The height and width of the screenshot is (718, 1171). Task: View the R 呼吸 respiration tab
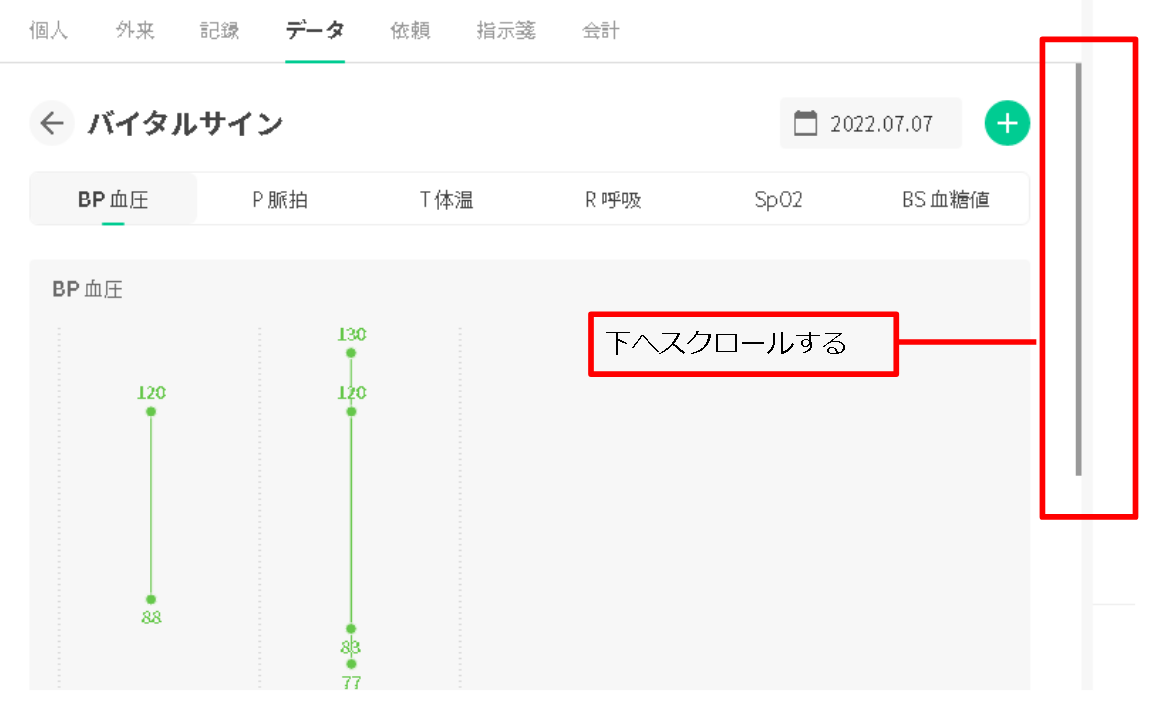click(x=613, y=200)
